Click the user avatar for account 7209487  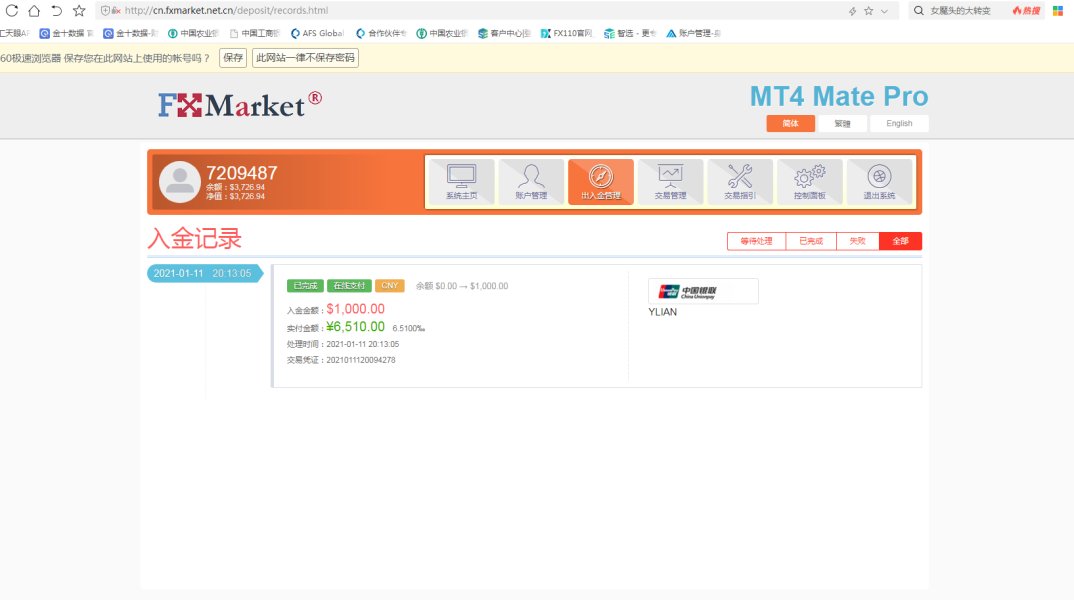click(x=179, y=182)
